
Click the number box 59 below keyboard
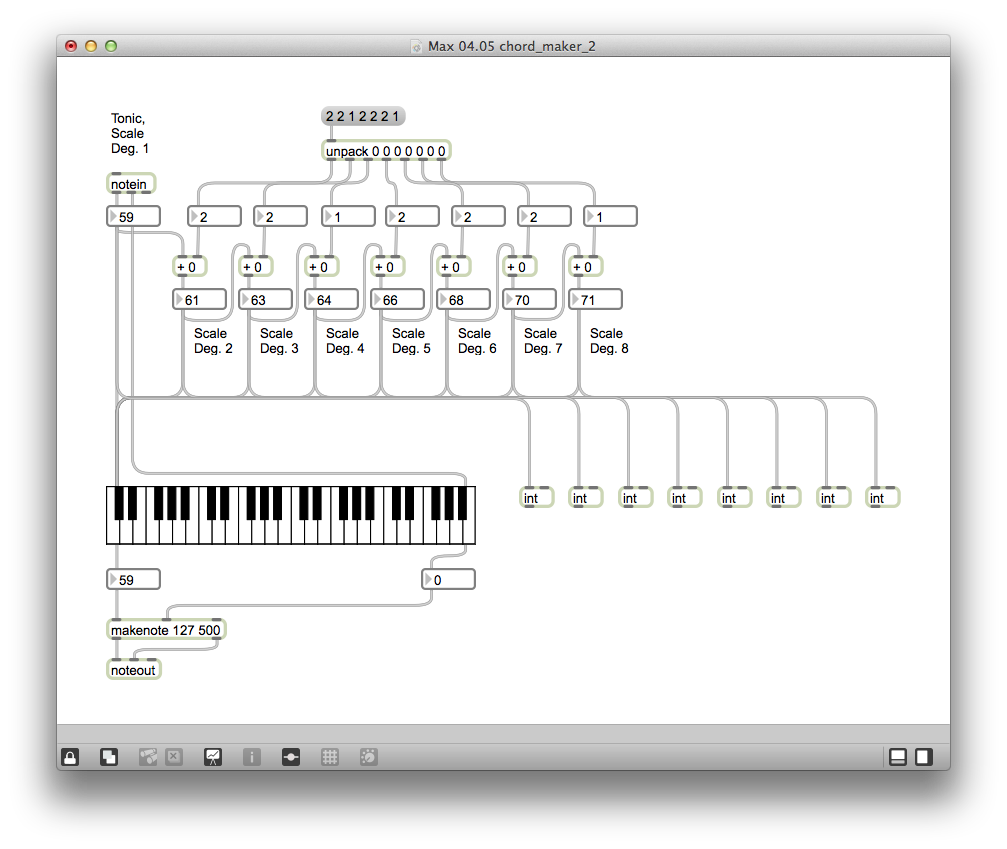(x=133, y=579)
